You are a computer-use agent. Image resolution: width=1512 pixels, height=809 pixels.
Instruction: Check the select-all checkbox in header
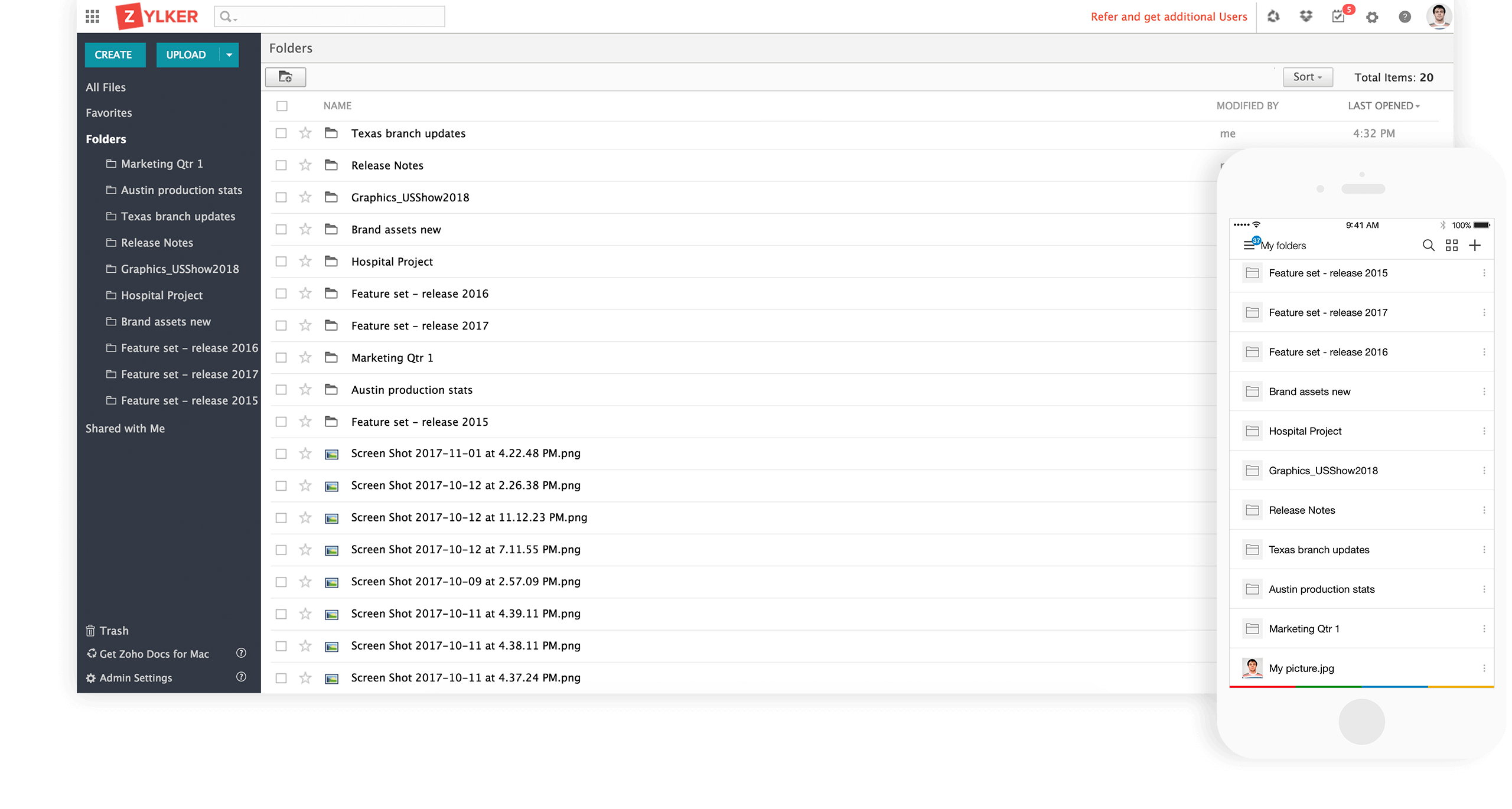[282, 106]
